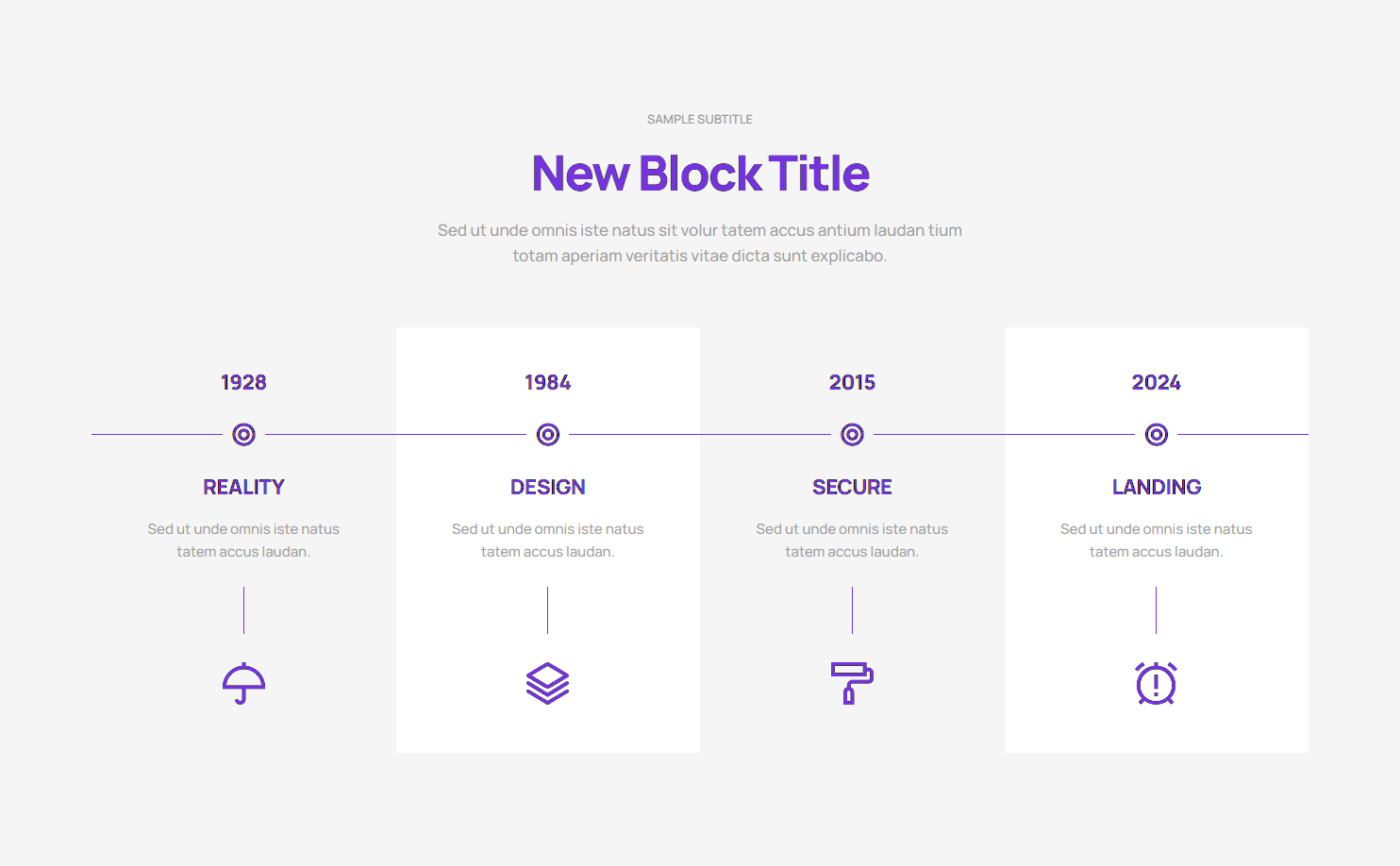Click the intro paragraph below the title
Viewport: 1400px width, 866px height.
click(x=700, y=242)
